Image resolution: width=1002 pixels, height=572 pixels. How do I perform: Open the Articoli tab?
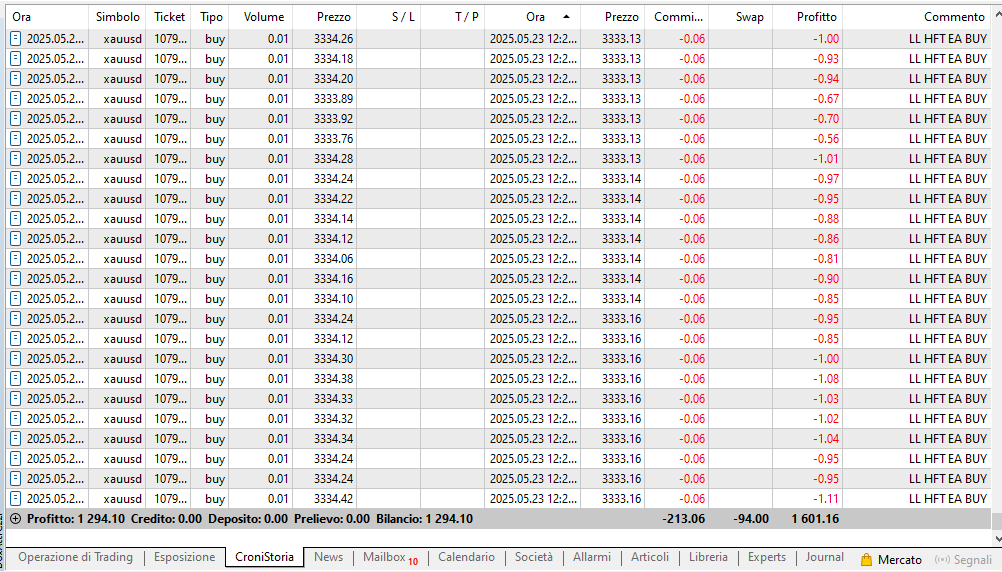tap(650, 557)
